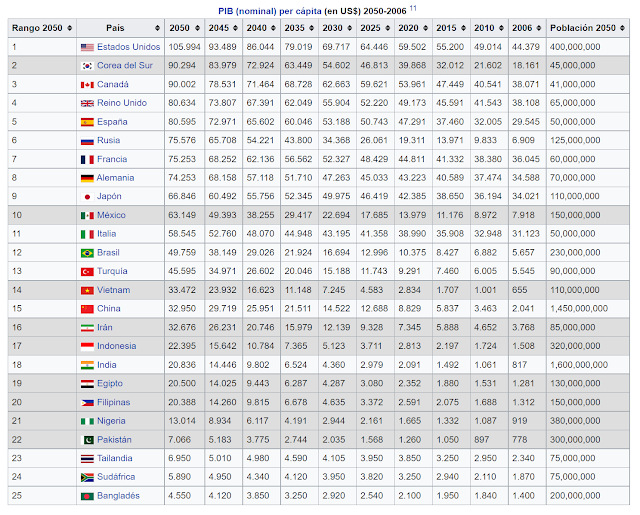The image size is (640, 515).
Task: Click the Indonesia flag icon
Action: pyautogui.click(x=87, y=346)
